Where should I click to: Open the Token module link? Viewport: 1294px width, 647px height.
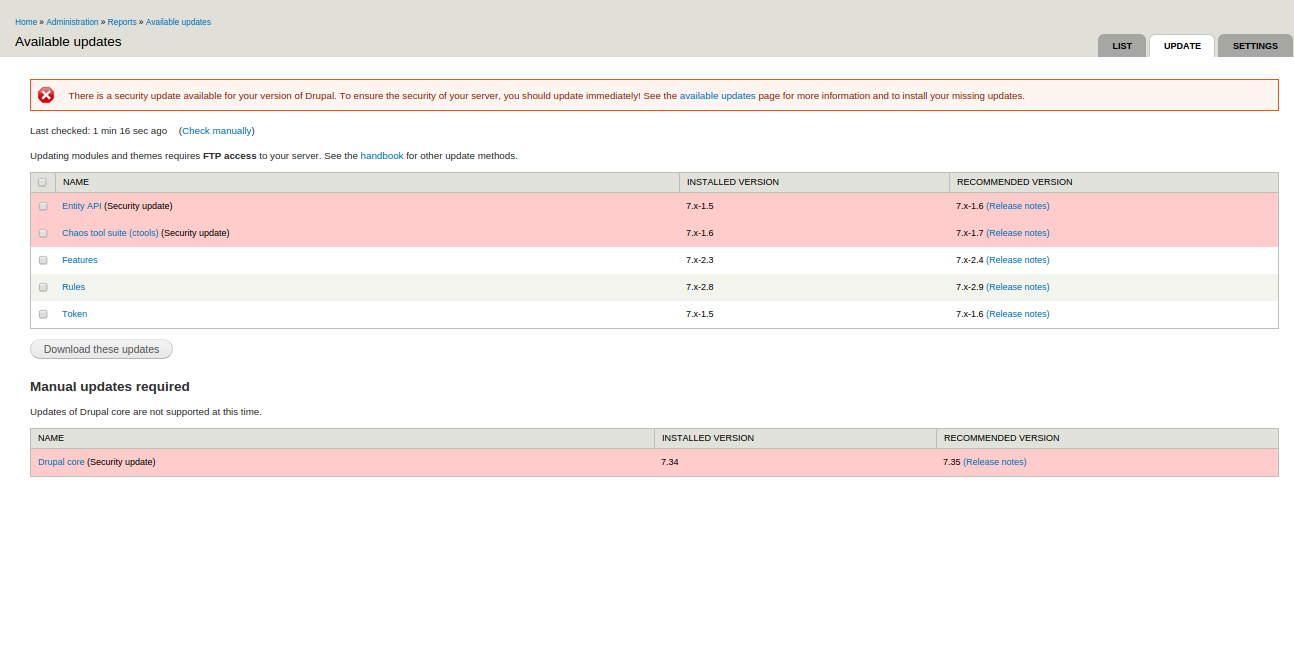tap(74, 314)
